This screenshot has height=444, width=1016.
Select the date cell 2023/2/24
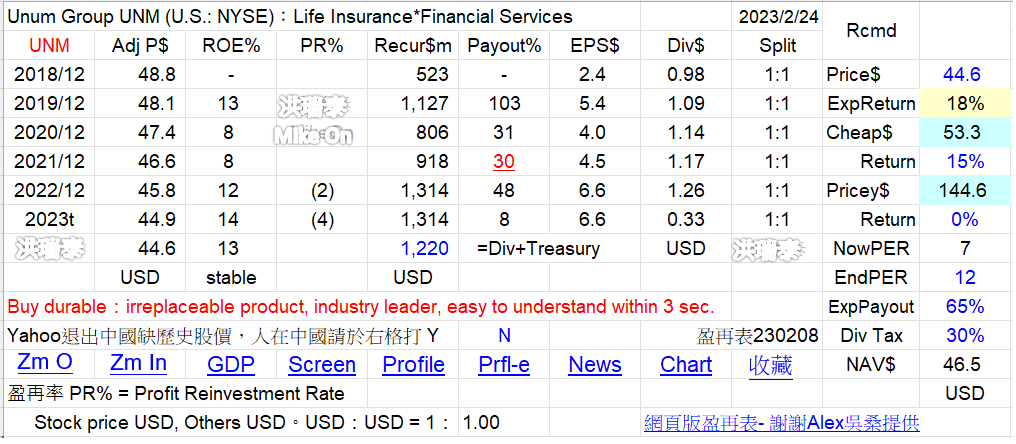click(x=778, y=17)
